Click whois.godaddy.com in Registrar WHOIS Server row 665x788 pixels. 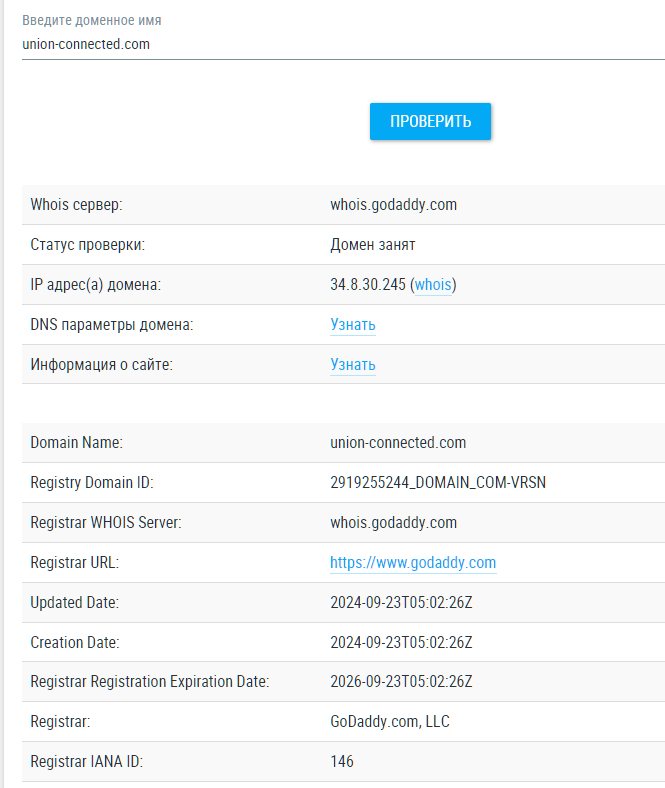point(394,522)
